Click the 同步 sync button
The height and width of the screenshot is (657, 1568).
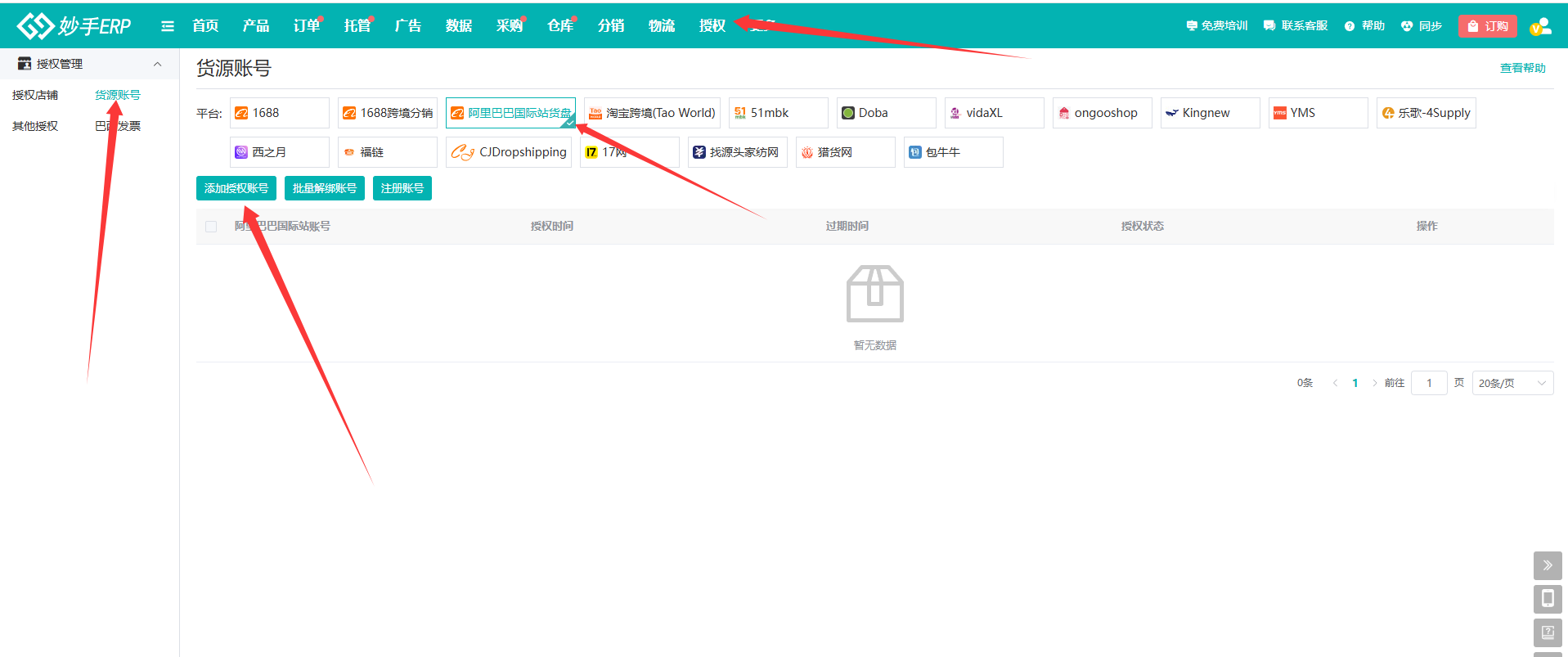[1422, 26]
